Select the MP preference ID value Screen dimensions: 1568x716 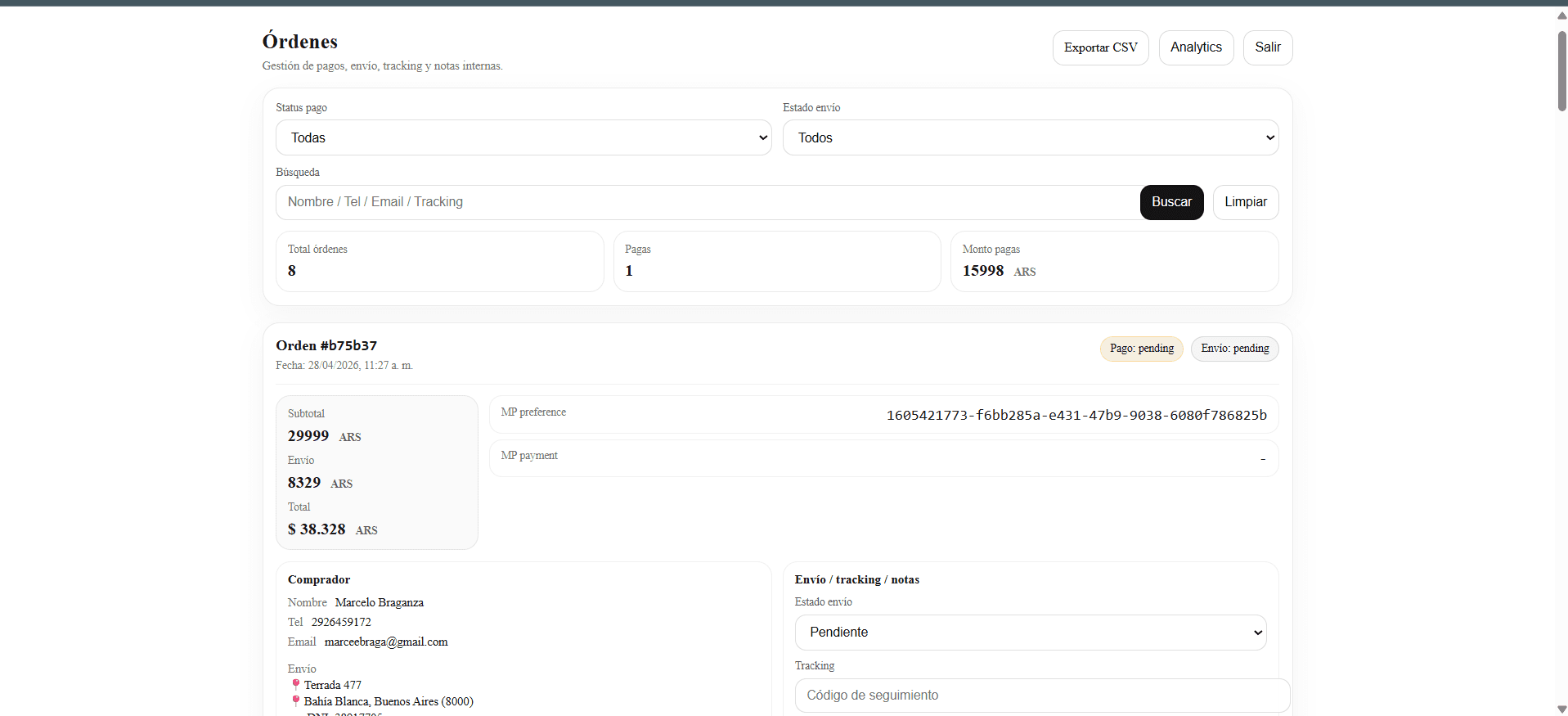point(1076,415)
